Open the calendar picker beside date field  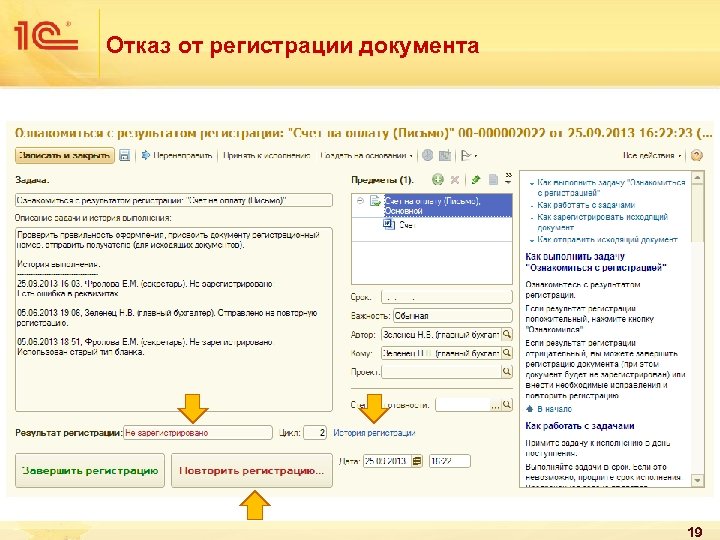pyautogui.click(x=416, y=461)
